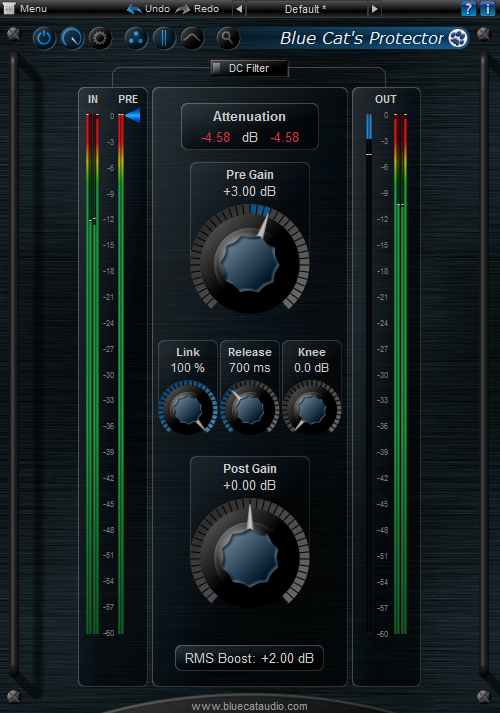Click the Undo button
This screenshot has height=713, width=500.
pyautogui.click(x=148, y=9)
